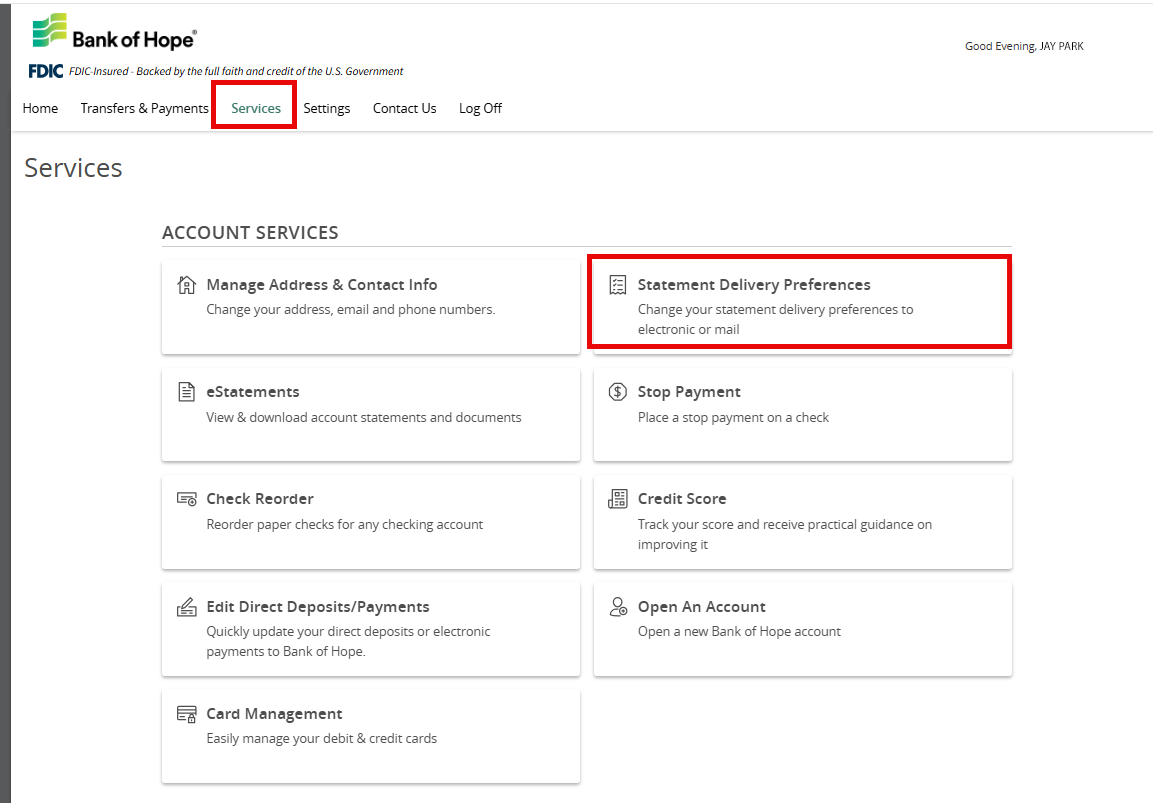Select the Stop Payment title

689,392
